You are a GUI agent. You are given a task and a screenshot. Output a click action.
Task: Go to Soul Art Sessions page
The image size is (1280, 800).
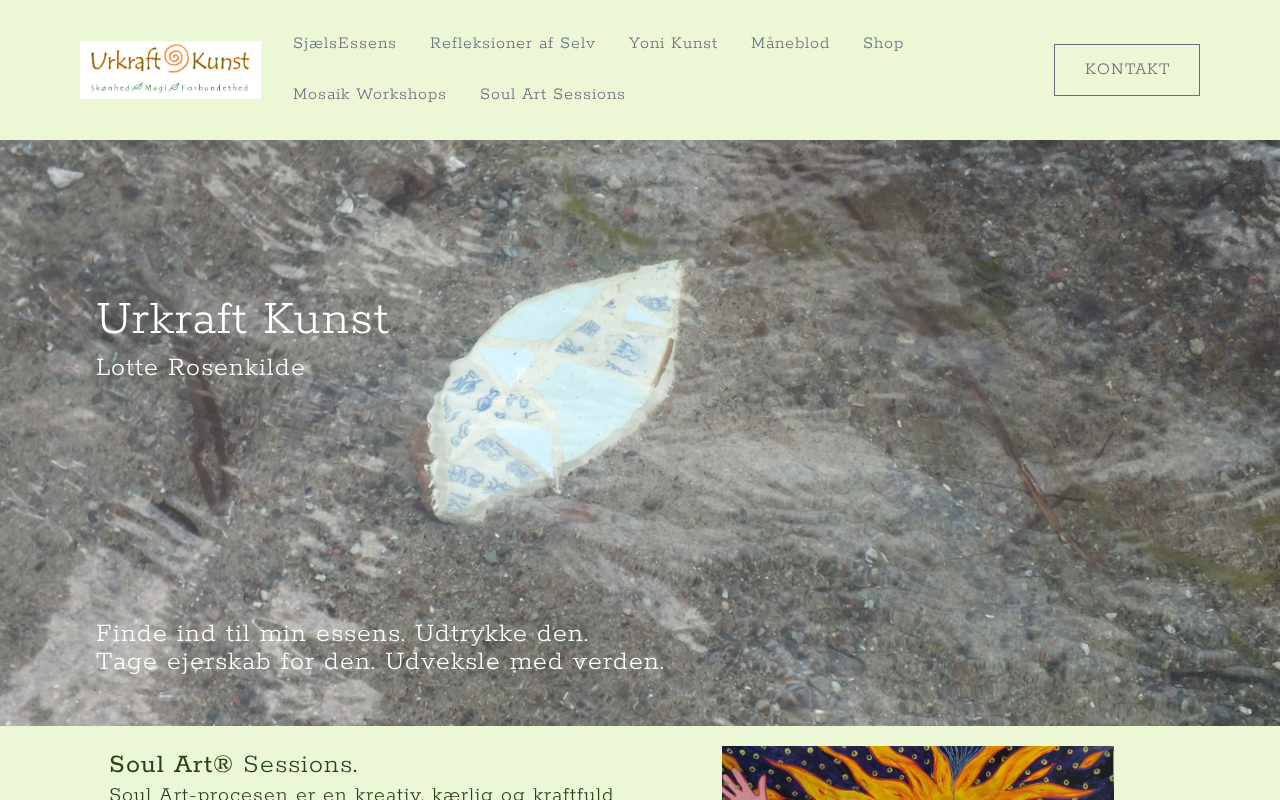point(553,95)
